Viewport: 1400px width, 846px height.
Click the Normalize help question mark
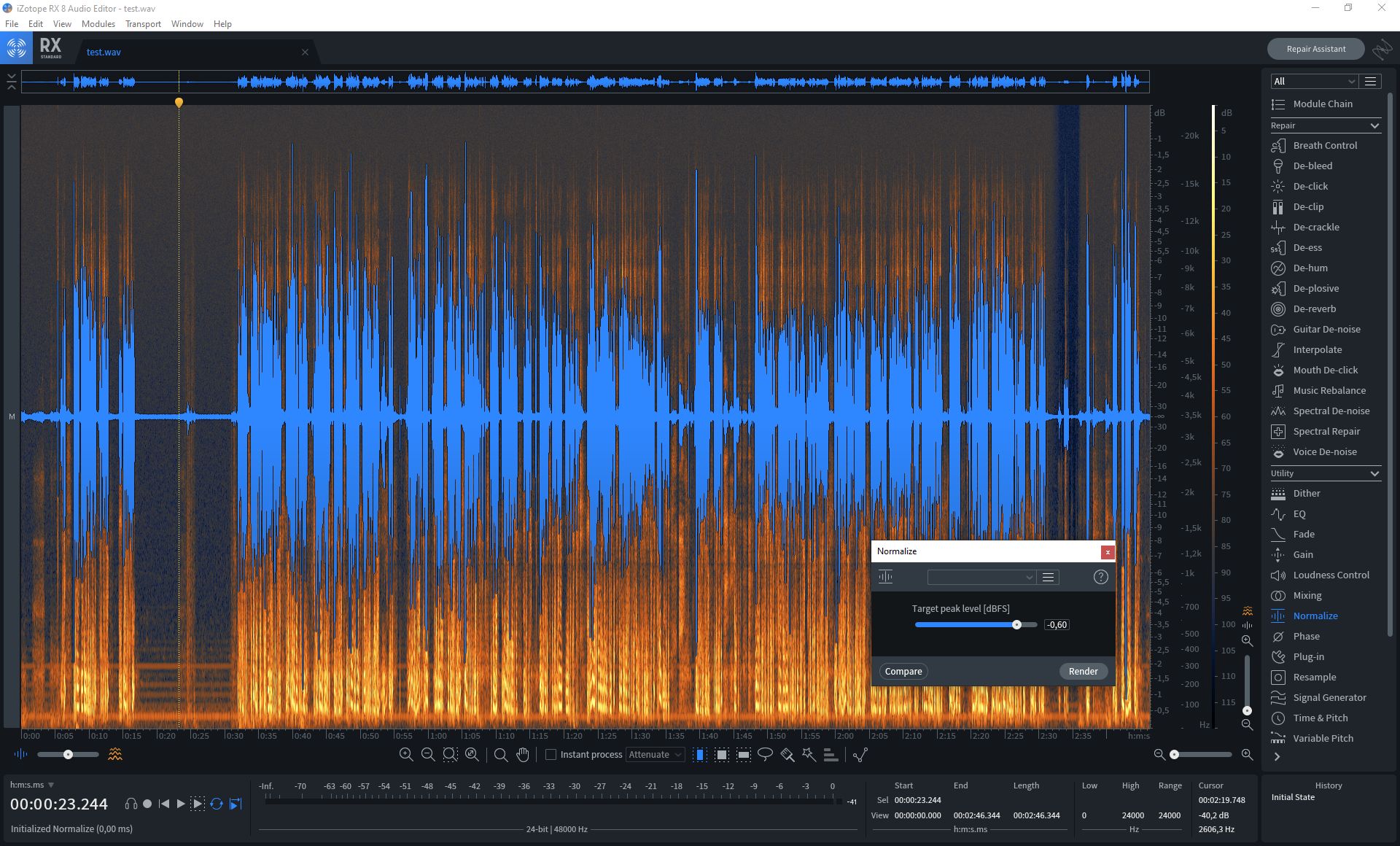[1101, 577]
